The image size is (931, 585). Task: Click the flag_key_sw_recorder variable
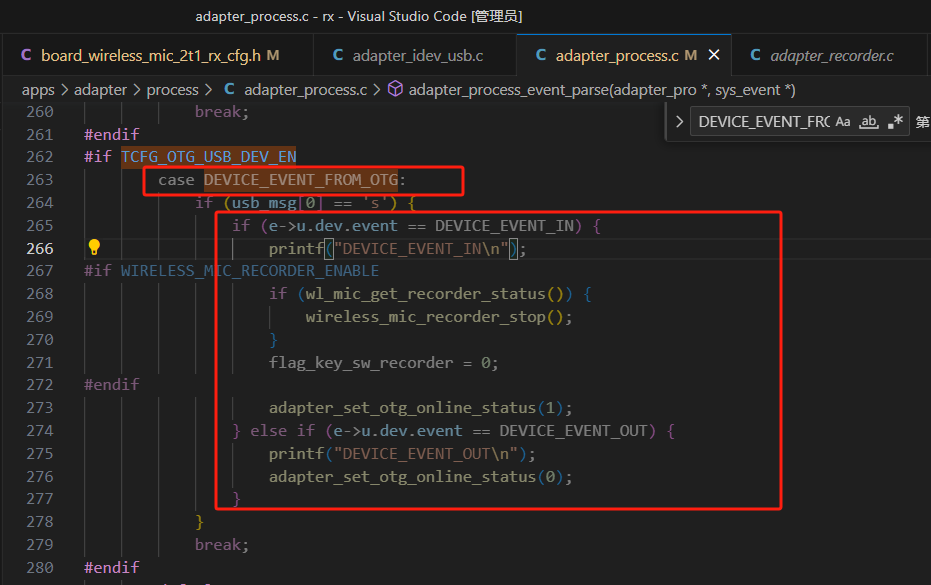[x=361, y=362]
